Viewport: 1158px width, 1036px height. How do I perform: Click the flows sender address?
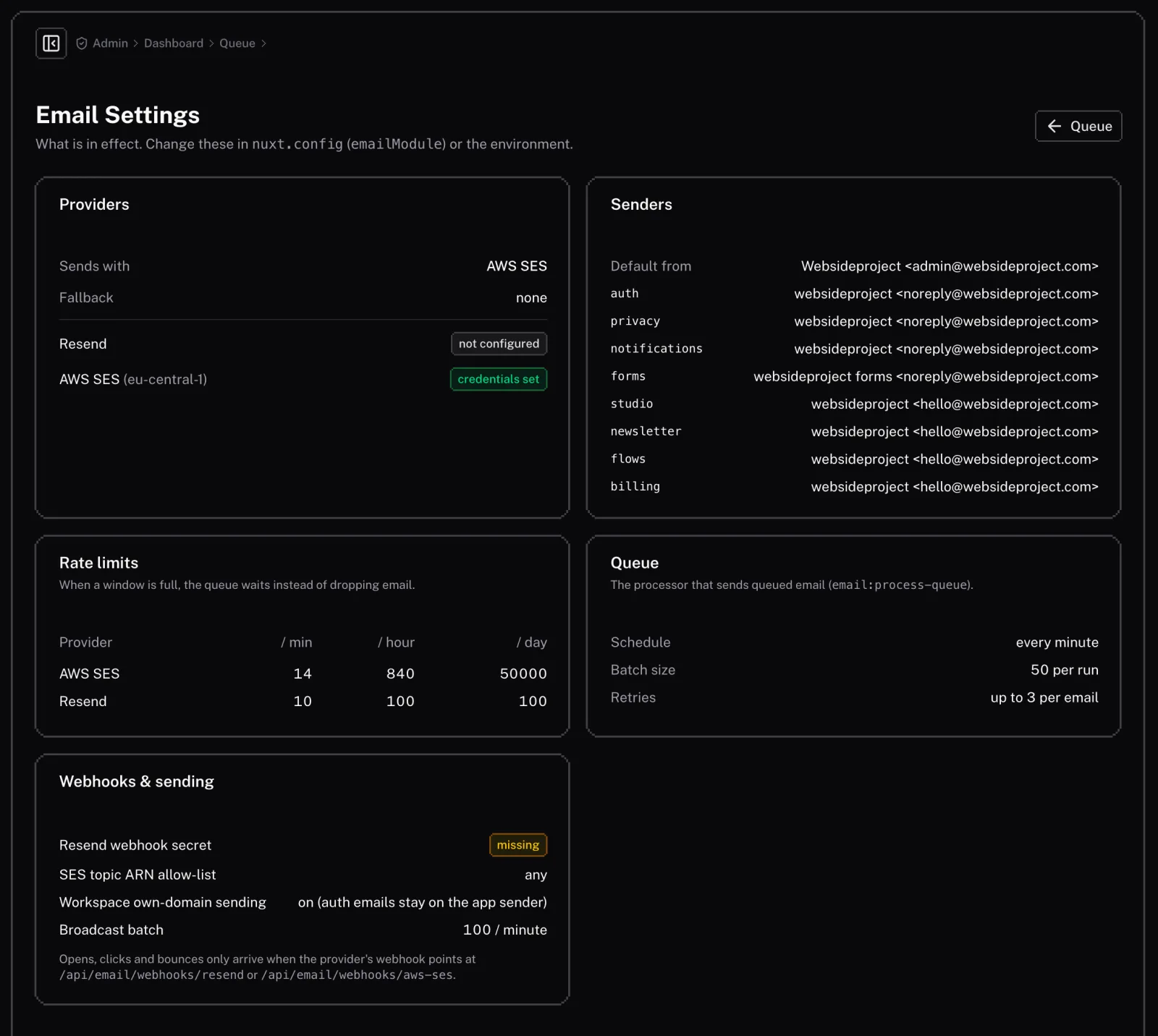(x=955, y=459)
